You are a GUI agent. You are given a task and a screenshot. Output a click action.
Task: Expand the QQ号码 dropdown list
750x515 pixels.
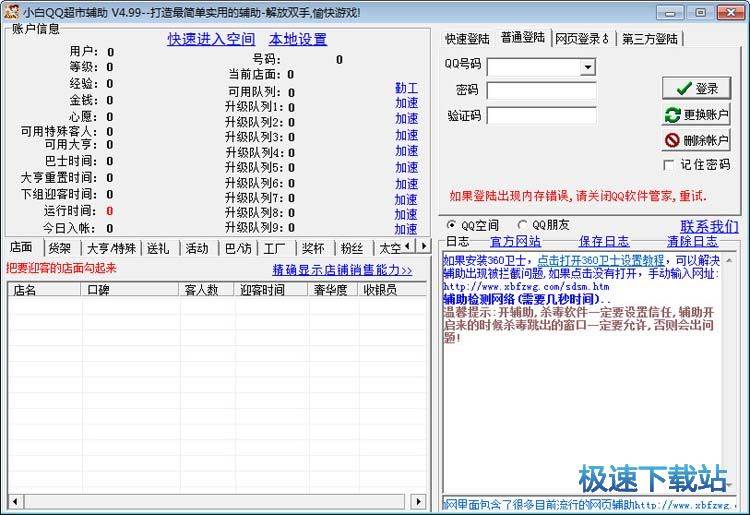point(587,67)
